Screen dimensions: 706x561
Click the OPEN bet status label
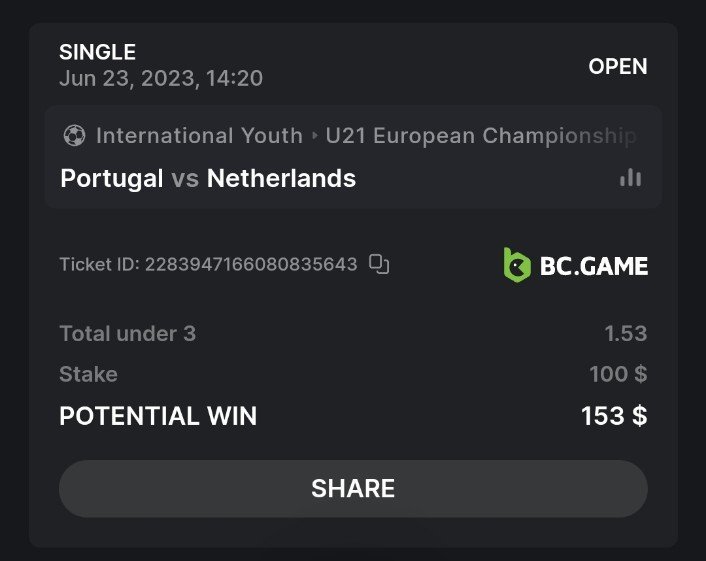click(x=617, y=66)
